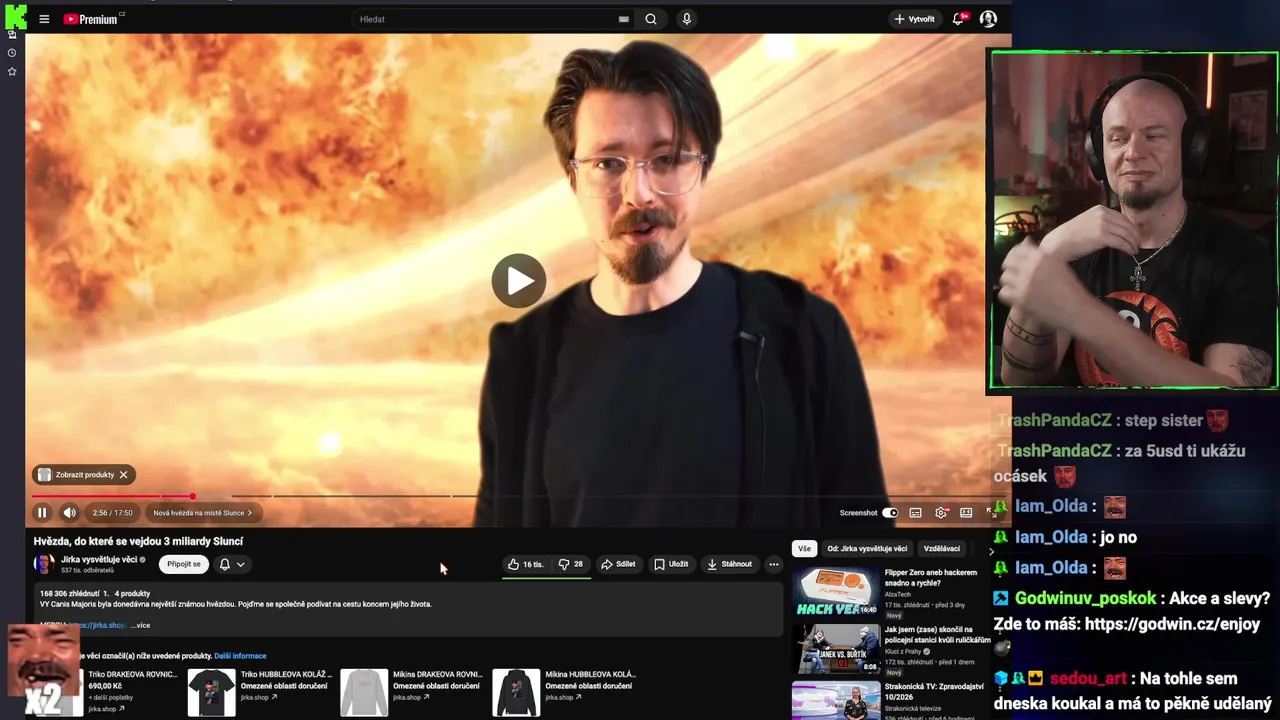Click the TrashPandaCZ step sister chat message
Image resolution: width=1280 pixels, height=720 pixels.
[x=1112, y=421]
